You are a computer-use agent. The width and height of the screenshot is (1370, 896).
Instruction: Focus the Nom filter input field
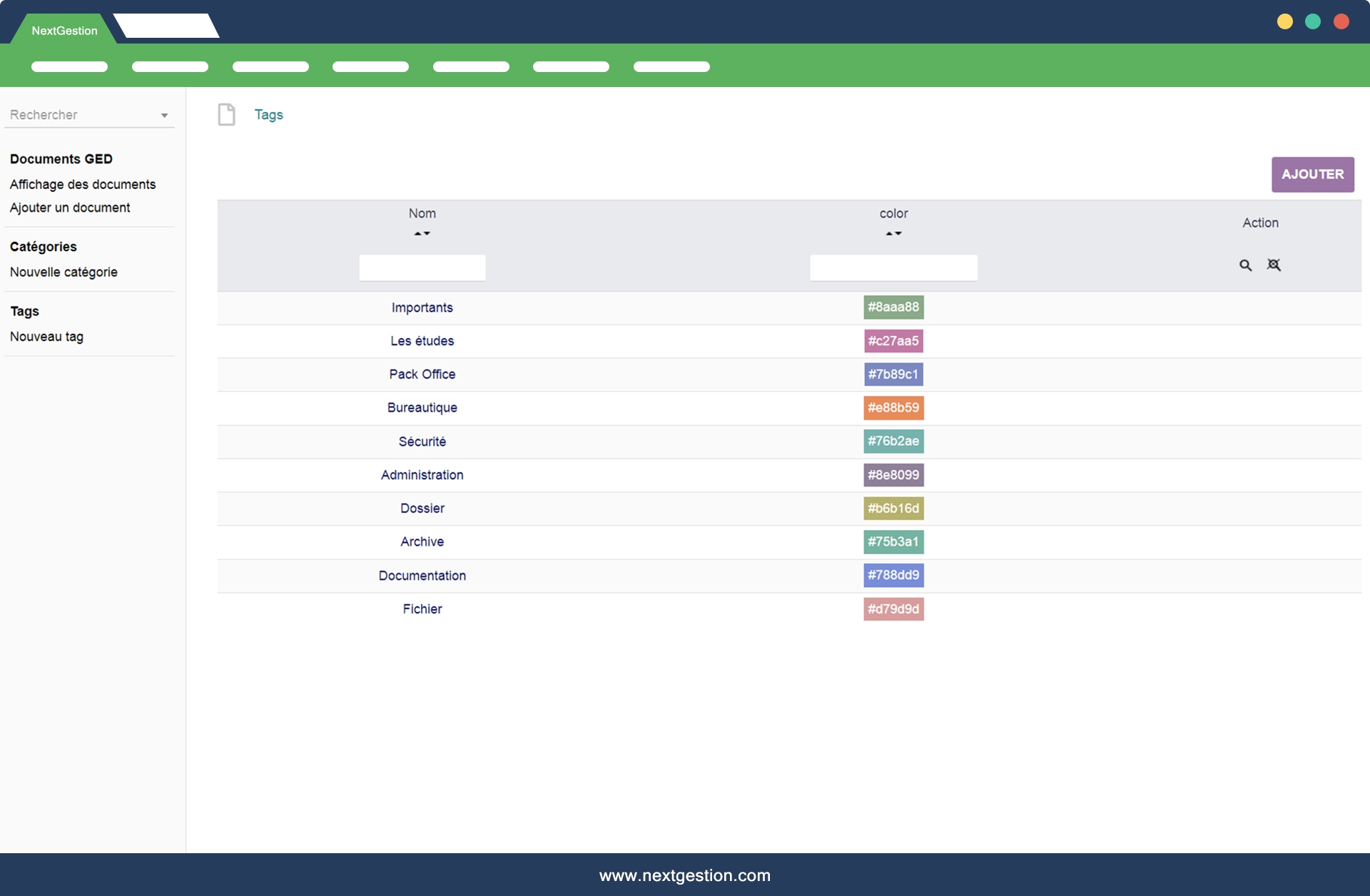click(x=422, y=268)
